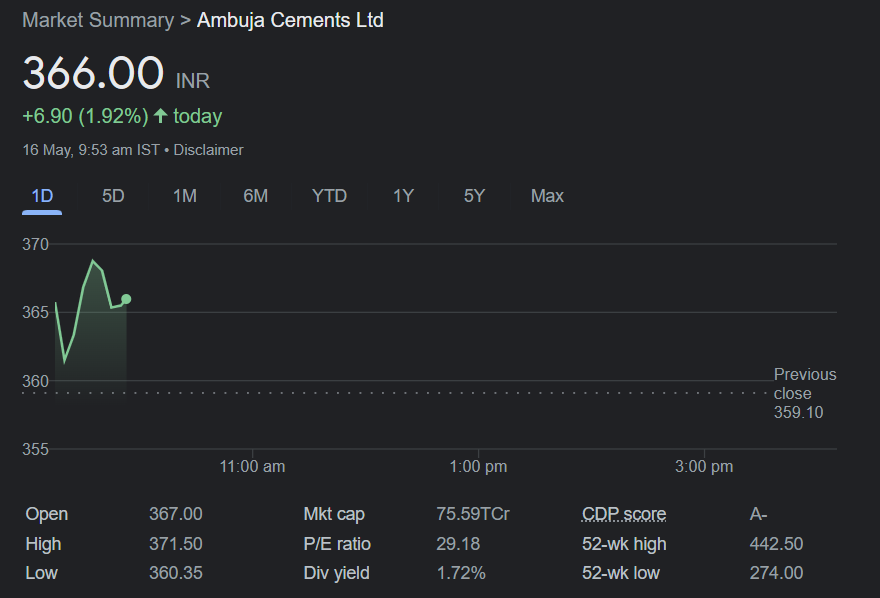The image size is (880, 598).
Task: Switch to the 5D chart tab
Action: point(113,196)
